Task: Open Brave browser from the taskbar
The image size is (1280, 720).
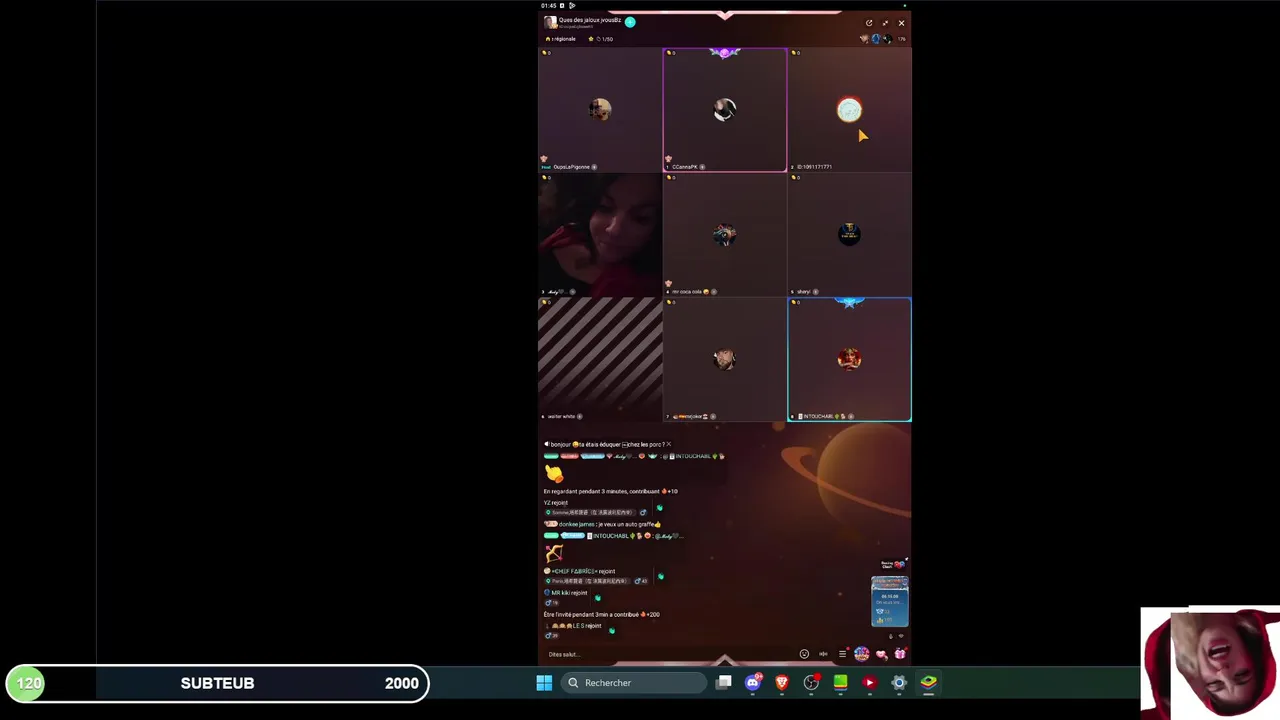Action: pyautogui.click(x=782, y=683)
